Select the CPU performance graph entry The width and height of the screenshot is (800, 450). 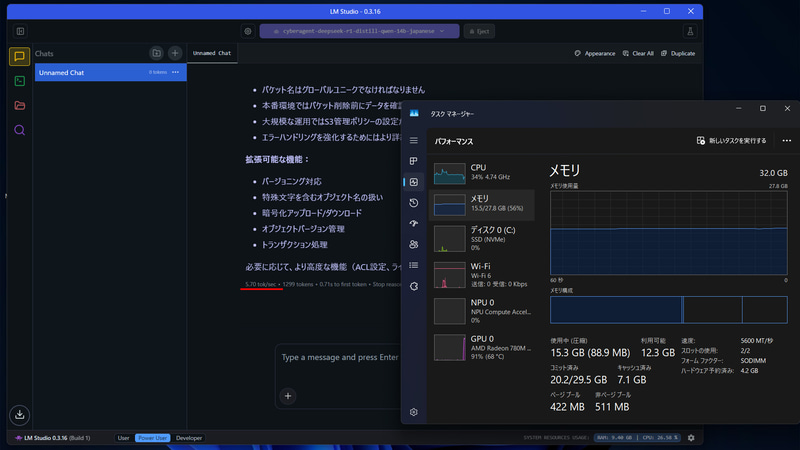[482, 173]
